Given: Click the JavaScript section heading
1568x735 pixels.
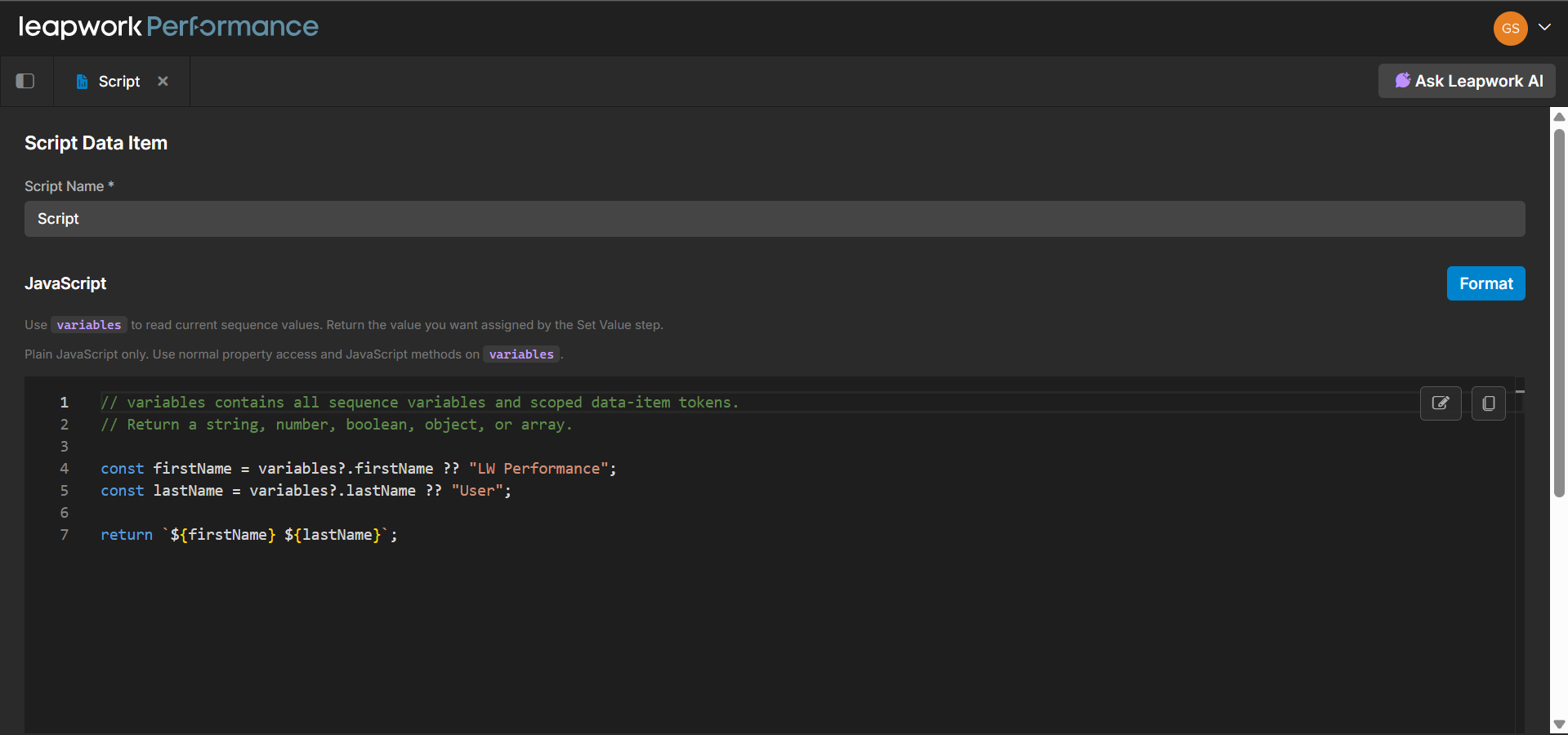Looking at the screenshot, I should point(65,283).
